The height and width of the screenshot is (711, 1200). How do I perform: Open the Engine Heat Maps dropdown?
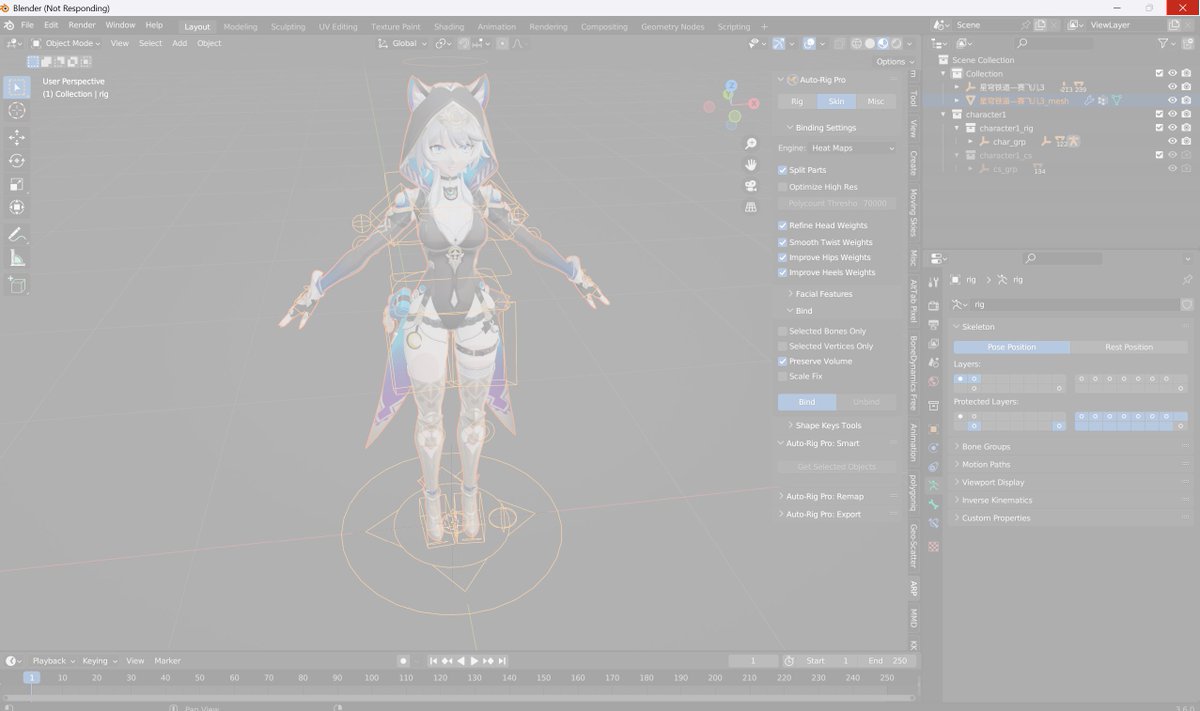(851, 148)
